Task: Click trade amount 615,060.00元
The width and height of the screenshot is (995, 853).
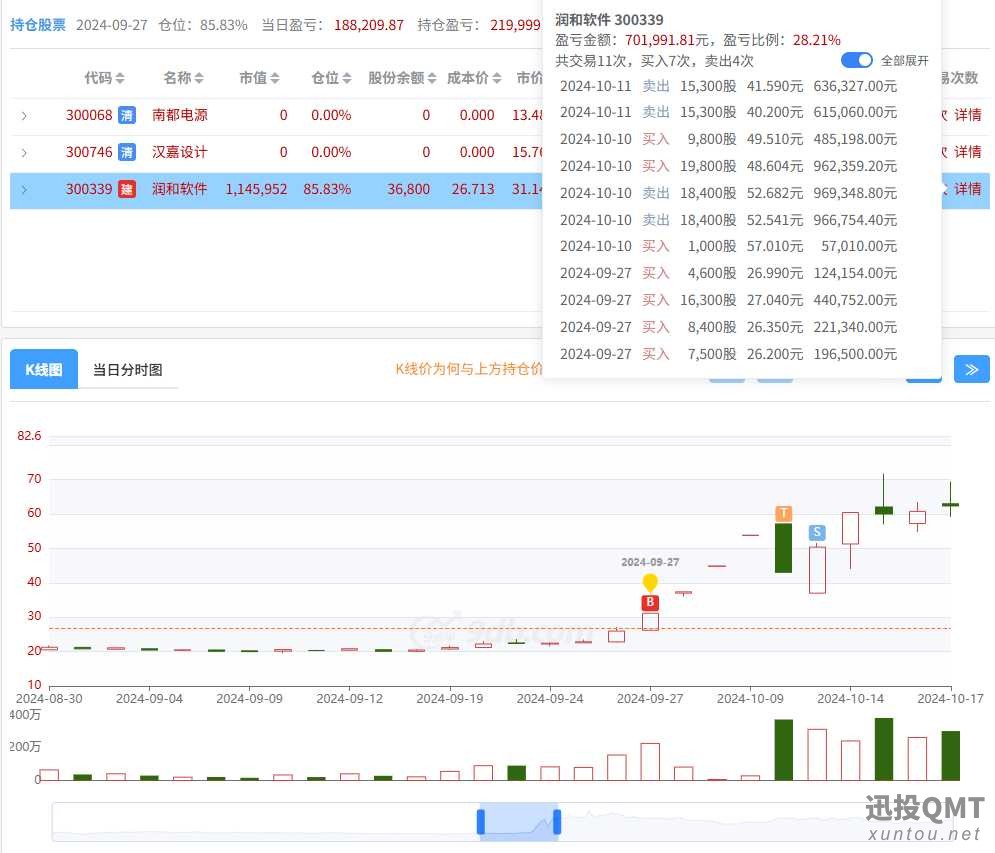Action: coord(855,112)
